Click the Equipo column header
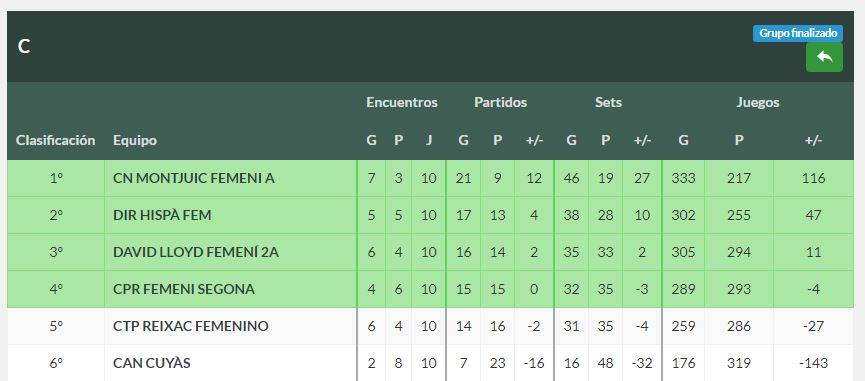Image resolution: width=865 pixels, height=381 pixels. coord(135,141)
